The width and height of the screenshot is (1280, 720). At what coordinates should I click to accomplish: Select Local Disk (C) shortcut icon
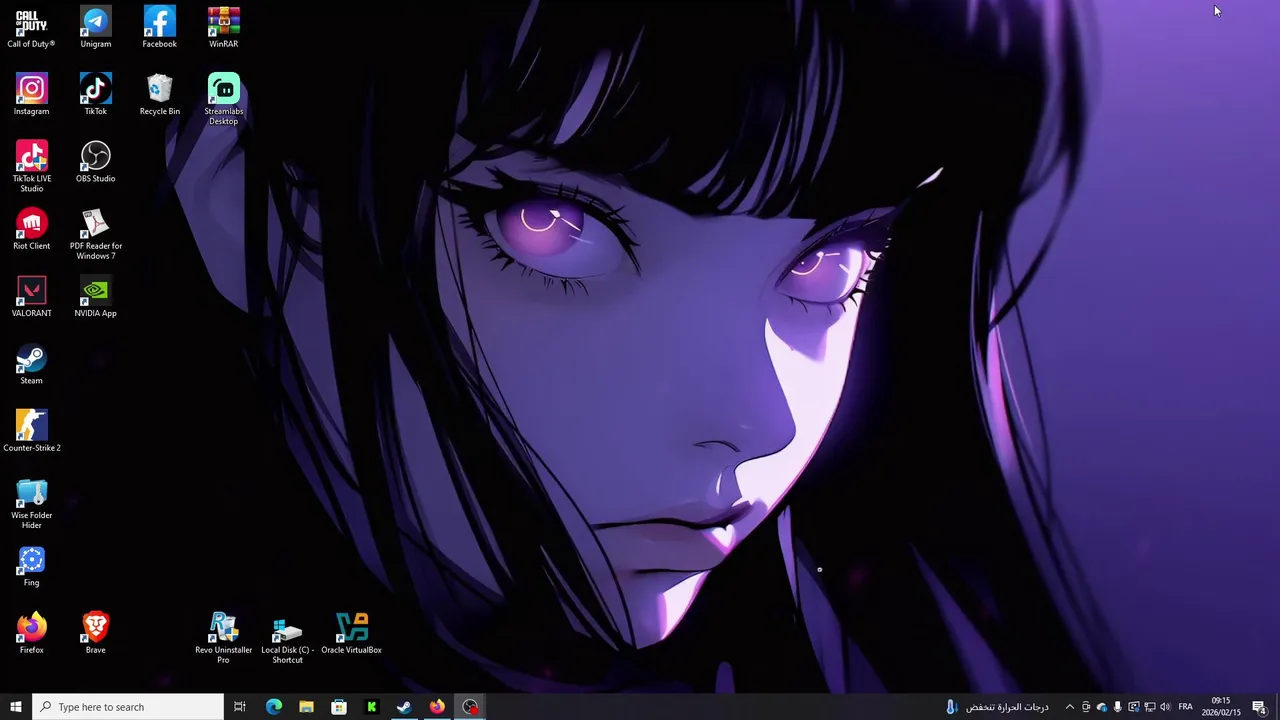[x=288, y=638]
